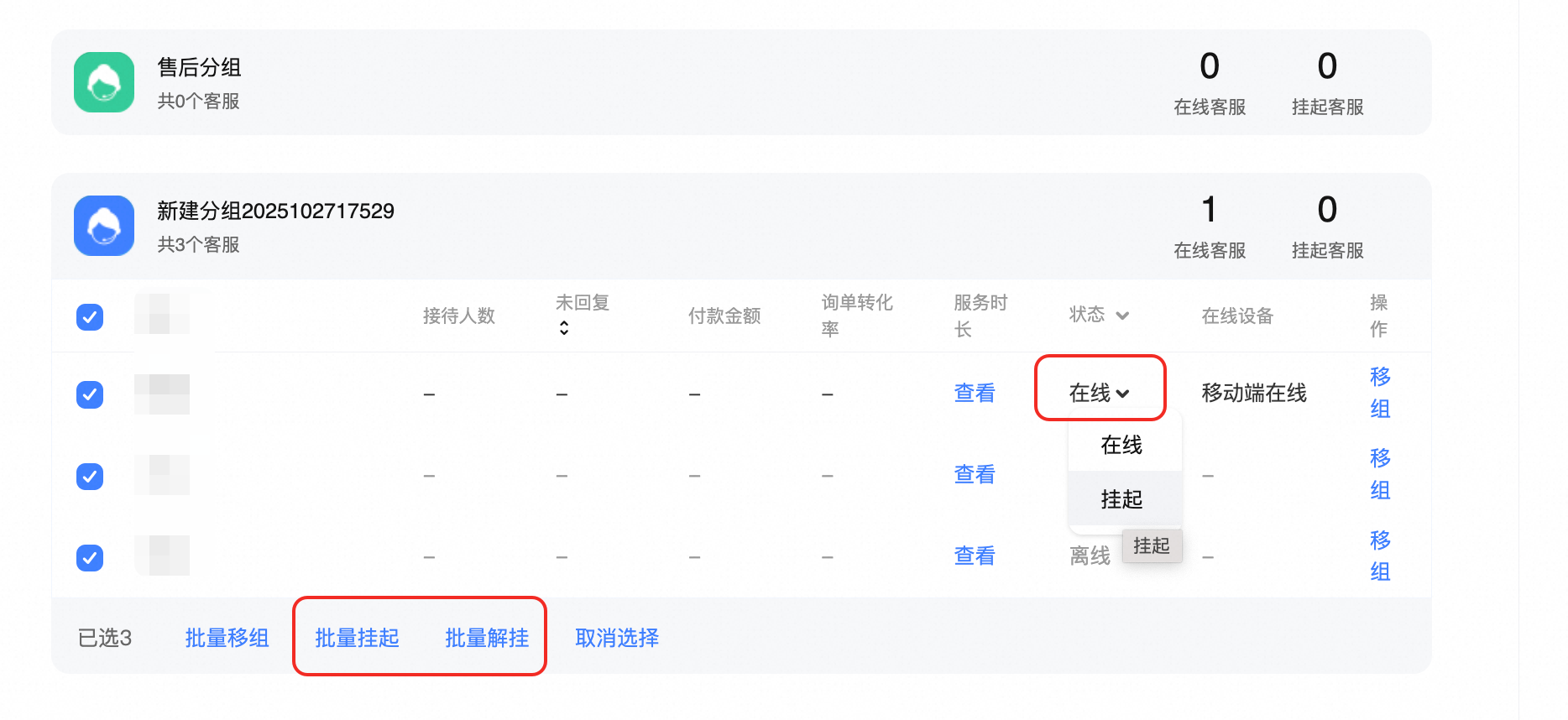The width and height of the screenshot is (1568, 720).
Task: Click the 离线 agent's blurred avatar
Action: pos(162,556)
